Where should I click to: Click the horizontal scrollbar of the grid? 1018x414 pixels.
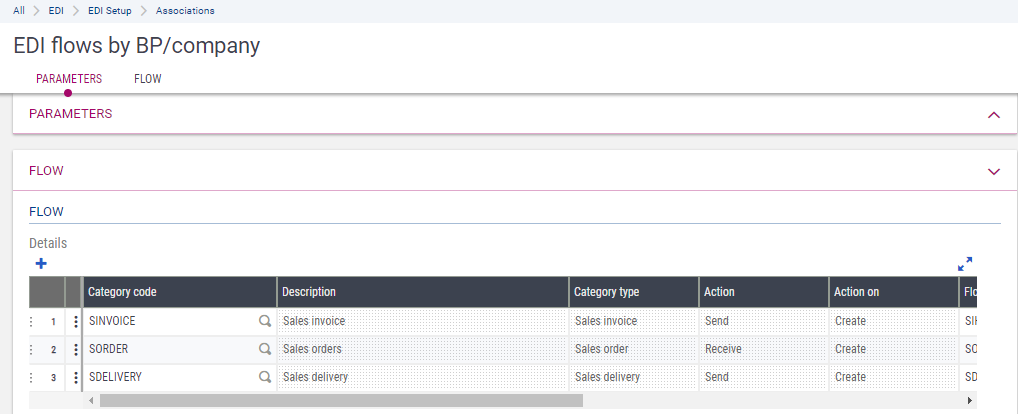click(340, 400)
